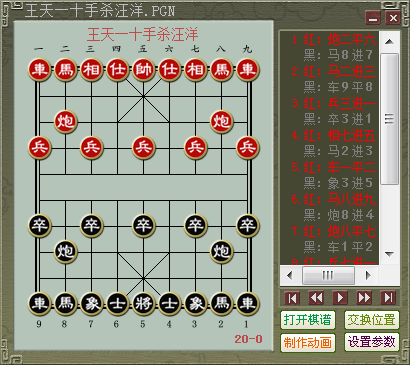This screenshot has height=365, width=410.
Task: Click the red chariot on file 九
Action: [x=247, y=70]
